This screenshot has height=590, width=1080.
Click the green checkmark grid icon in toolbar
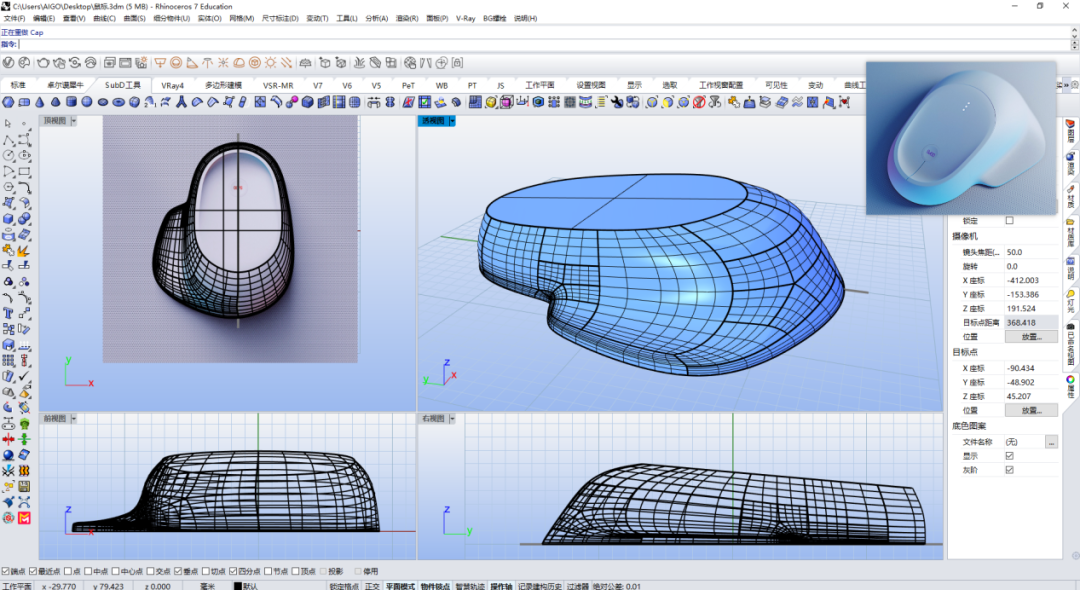click(x=424, y=102)
